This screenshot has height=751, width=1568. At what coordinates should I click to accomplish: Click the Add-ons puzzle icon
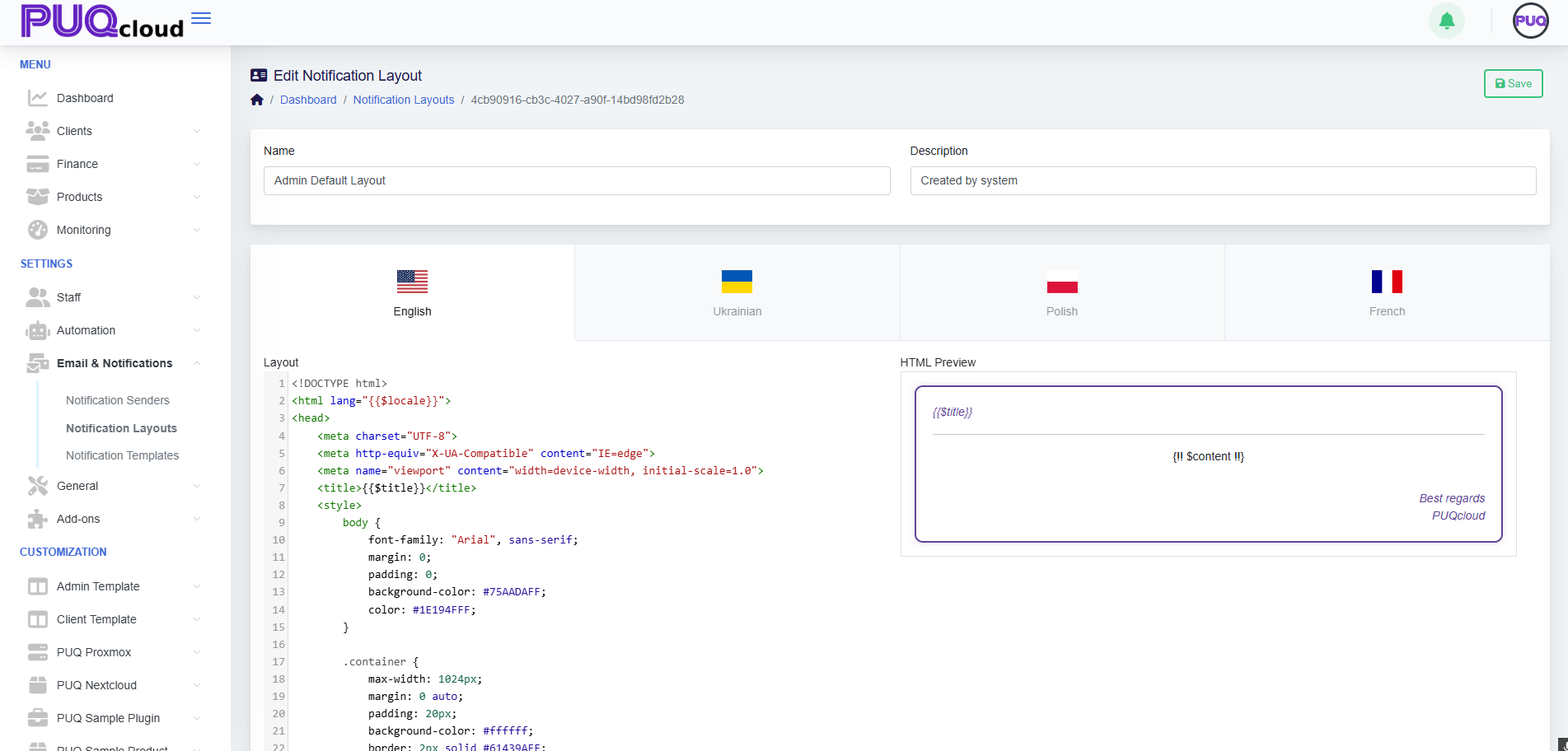(38, 519)
